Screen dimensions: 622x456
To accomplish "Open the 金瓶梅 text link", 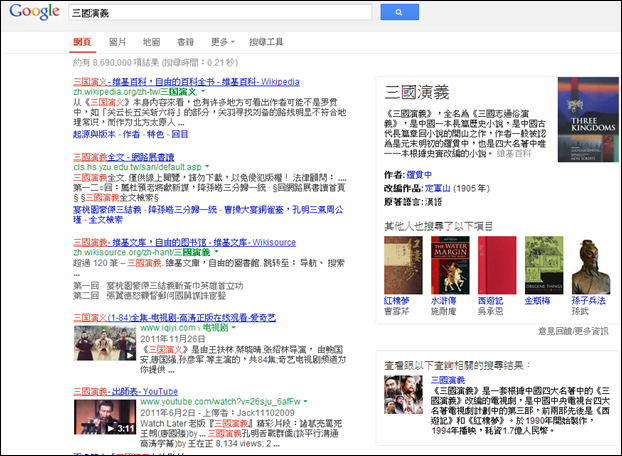I will [538, 301].
